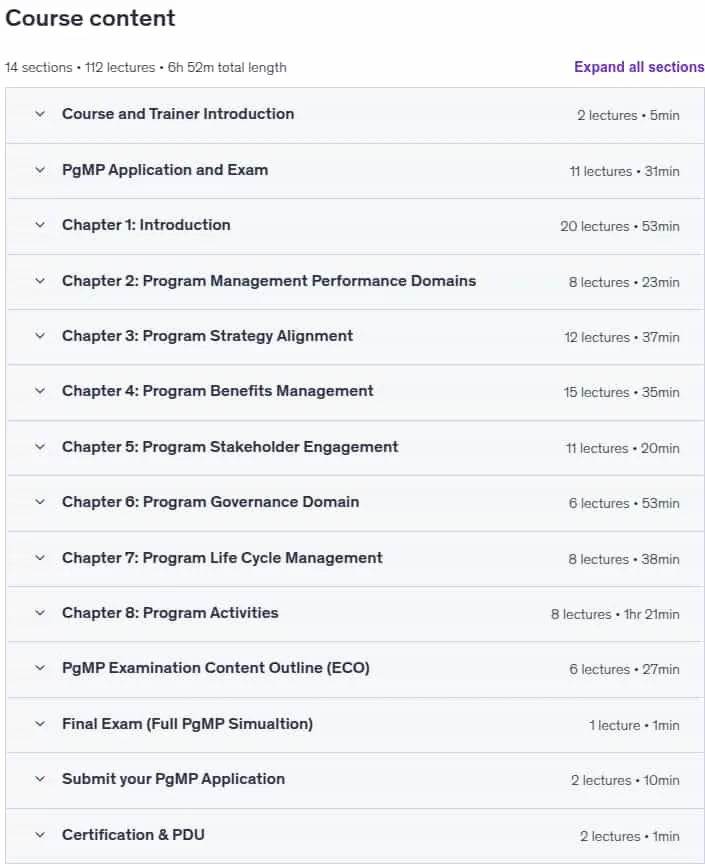Open Final Exam (Full PgMP Simualtion) section
The image size is (705, 864).
(187, 723)
